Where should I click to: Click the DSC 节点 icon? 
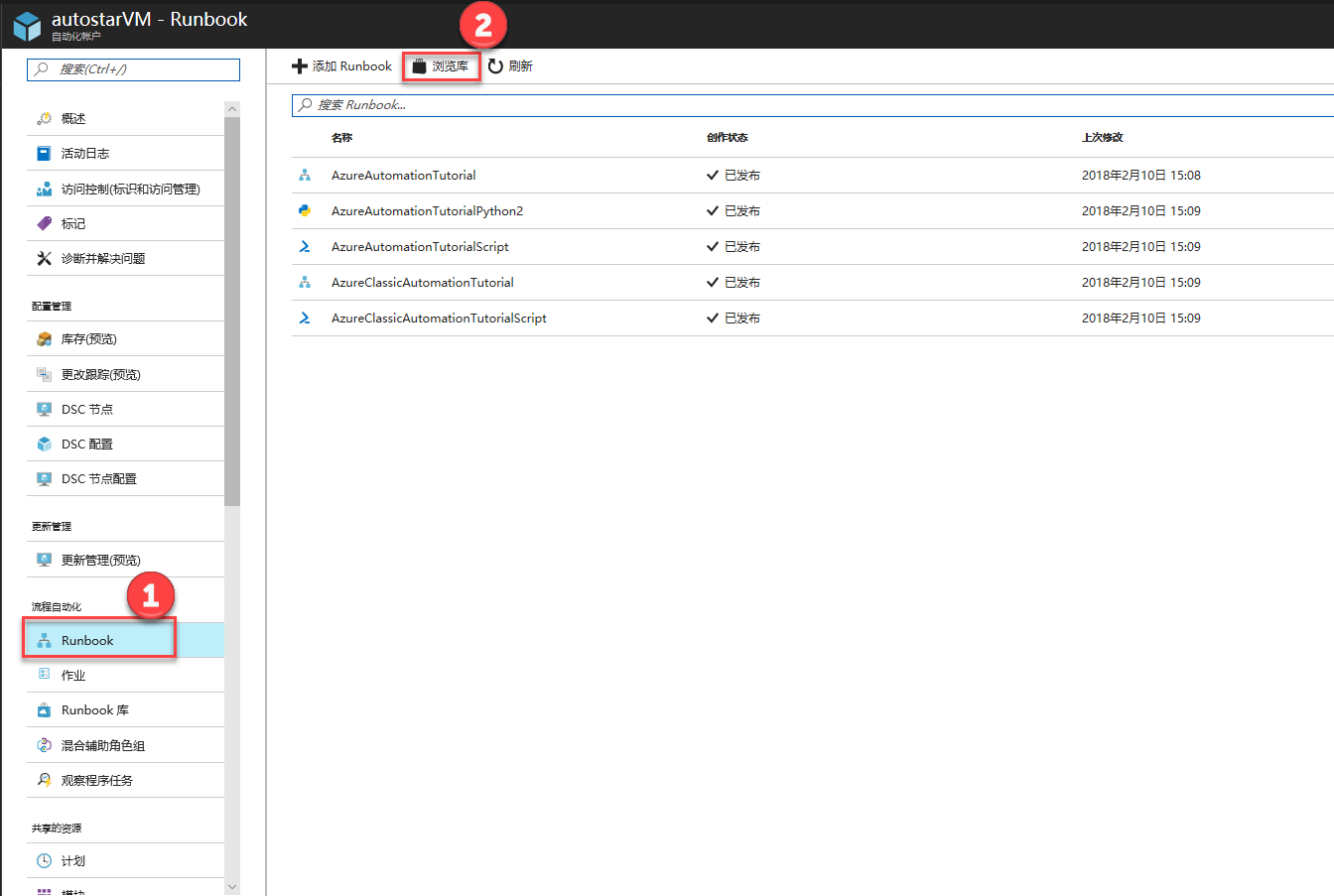click(x=44, y=409)
